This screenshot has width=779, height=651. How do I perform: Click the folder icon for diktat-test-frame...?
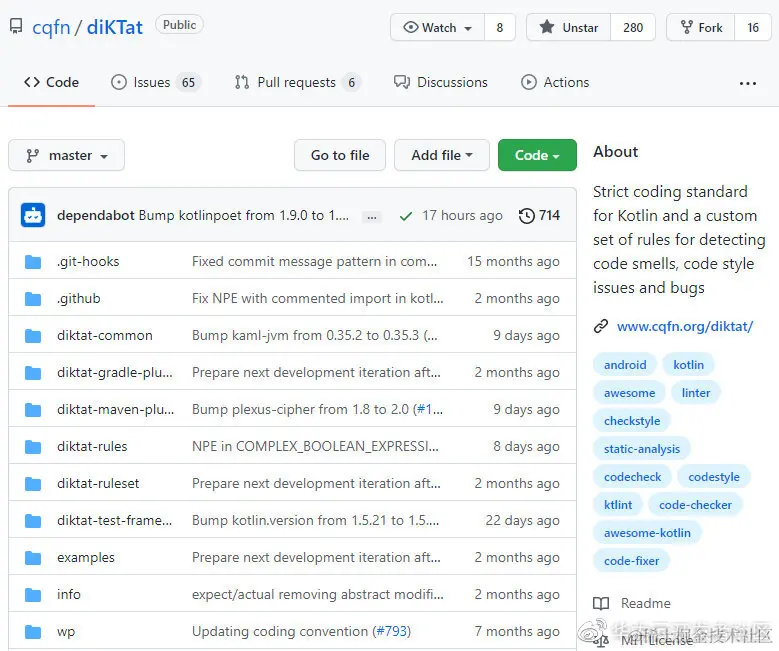pos(33,521)
